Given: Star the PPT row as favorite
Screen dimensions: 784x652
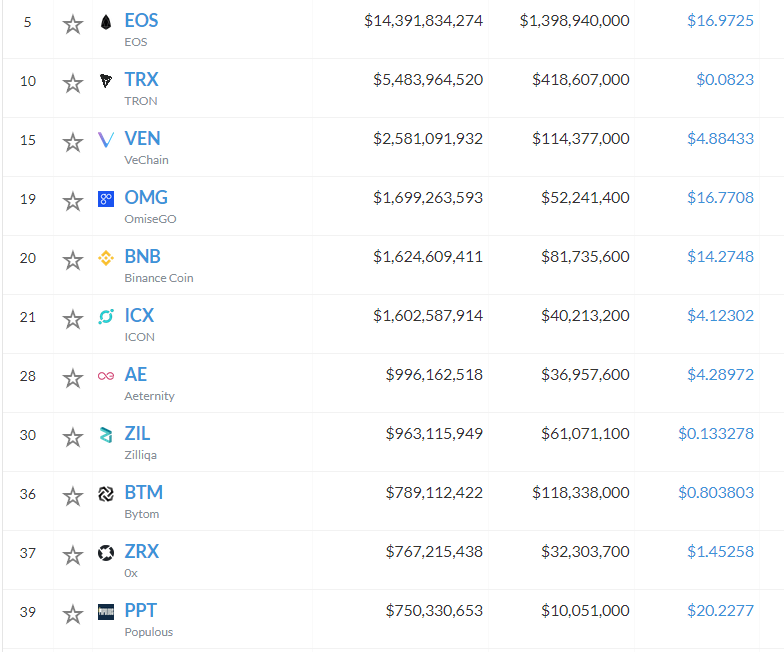Looking at the screenshot, I should click(x=72, y=614).
